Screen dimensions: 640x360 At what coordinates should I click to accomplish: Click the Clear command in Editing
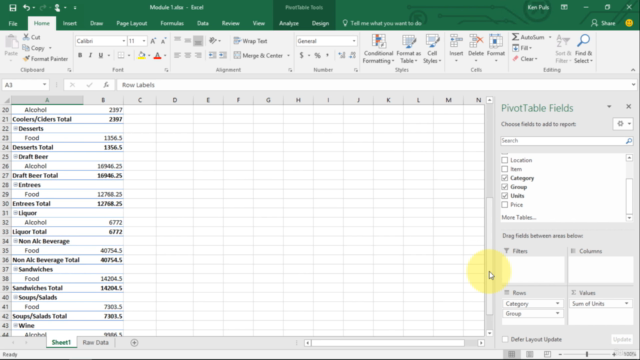[525, 59]
